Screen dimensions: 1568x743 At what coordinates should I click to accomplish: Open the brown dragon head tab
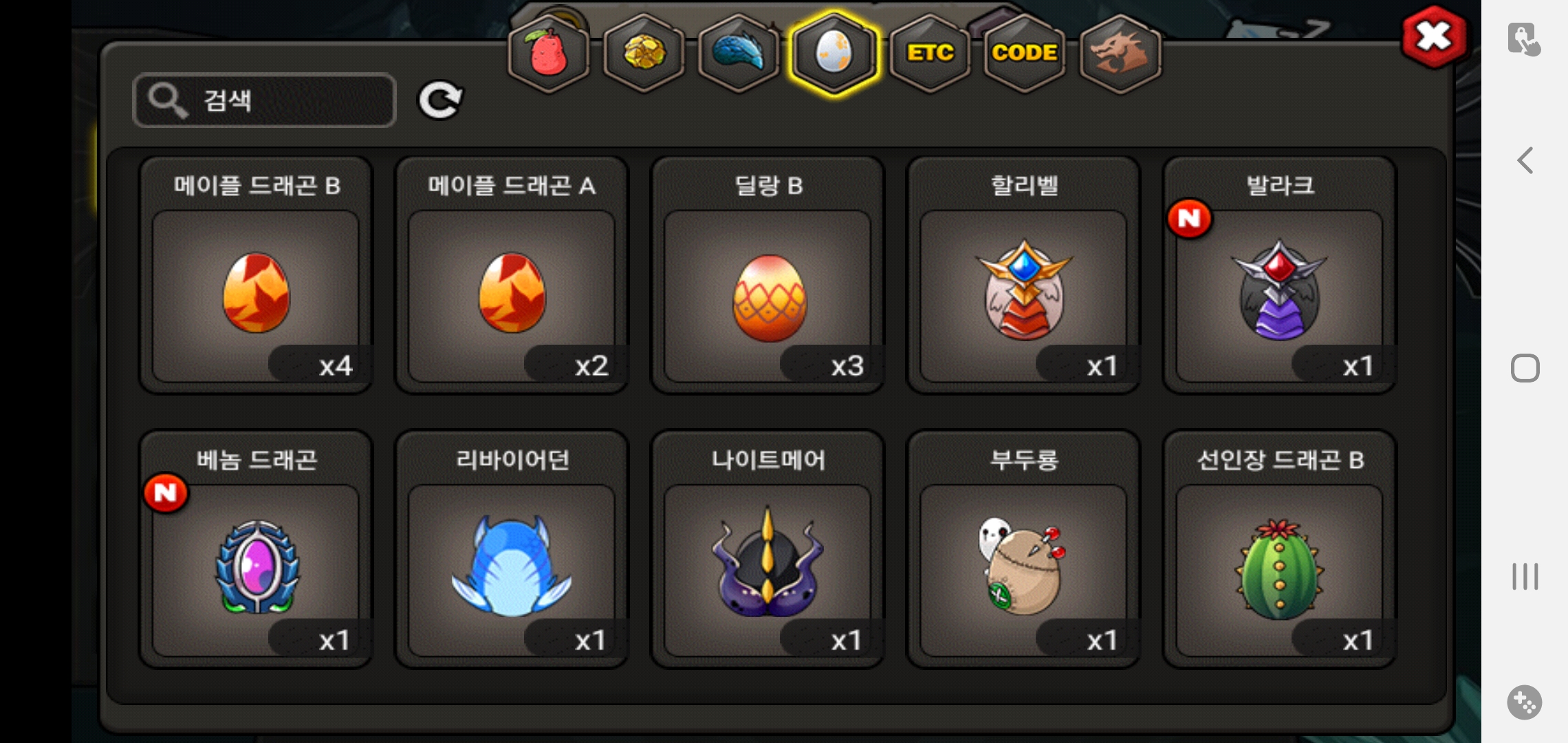point(1120,54)
